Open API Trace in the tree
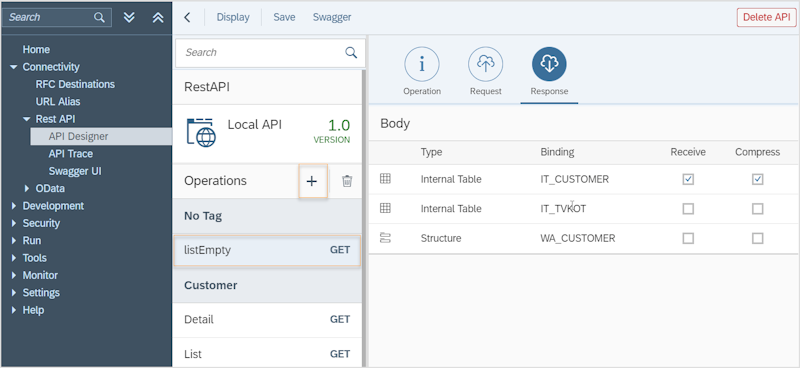Image resolution: width=800 pixels, height=368 pixels. click(71, 154)
